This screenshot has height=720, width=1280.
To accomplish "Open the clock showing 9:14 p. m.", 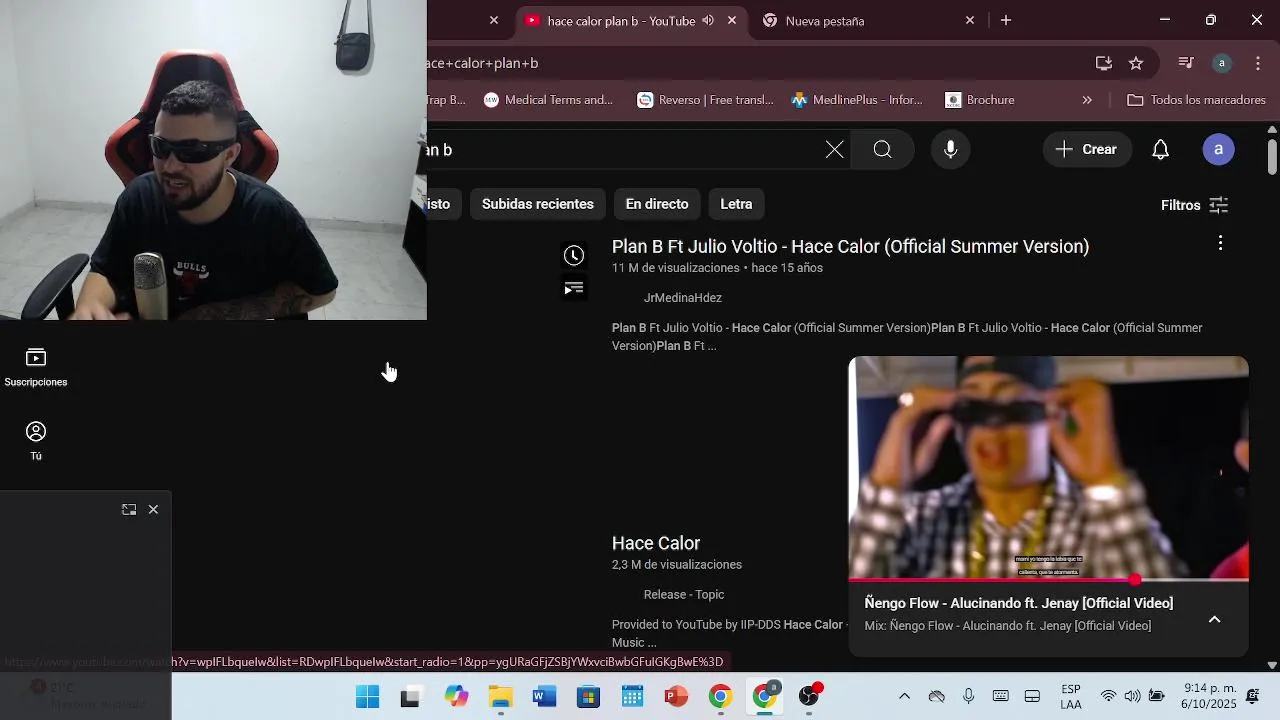I will pos(1209,697).
